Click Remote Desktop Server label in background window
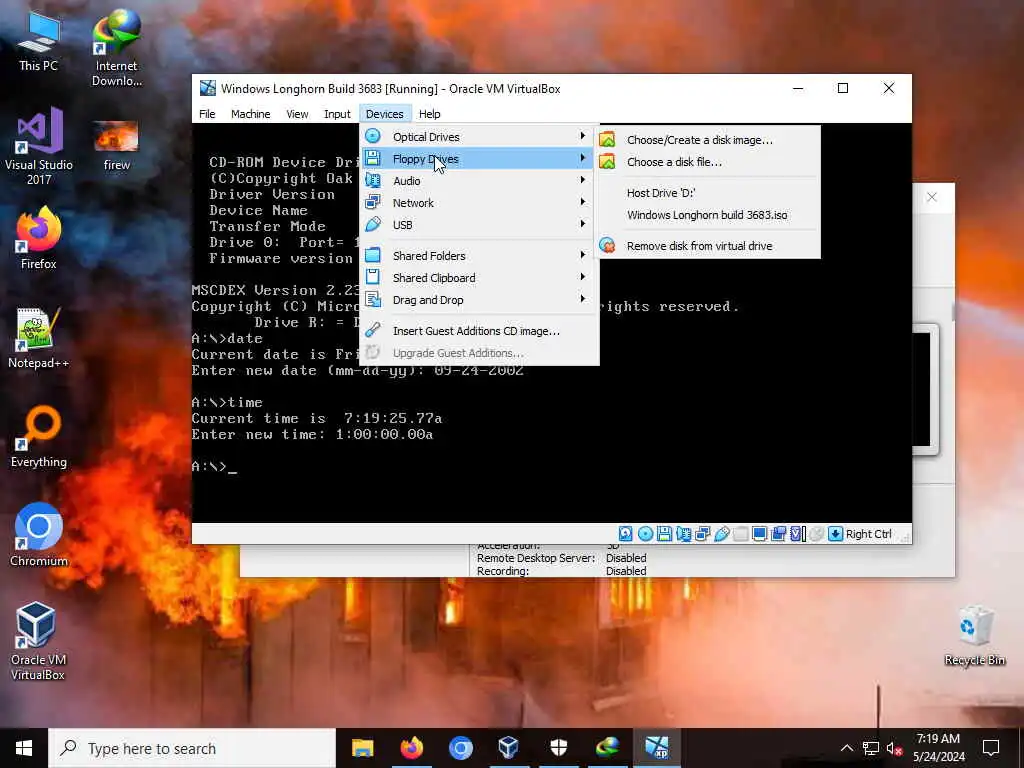This screenshot has width=1024, height=768. pos(536,558)
